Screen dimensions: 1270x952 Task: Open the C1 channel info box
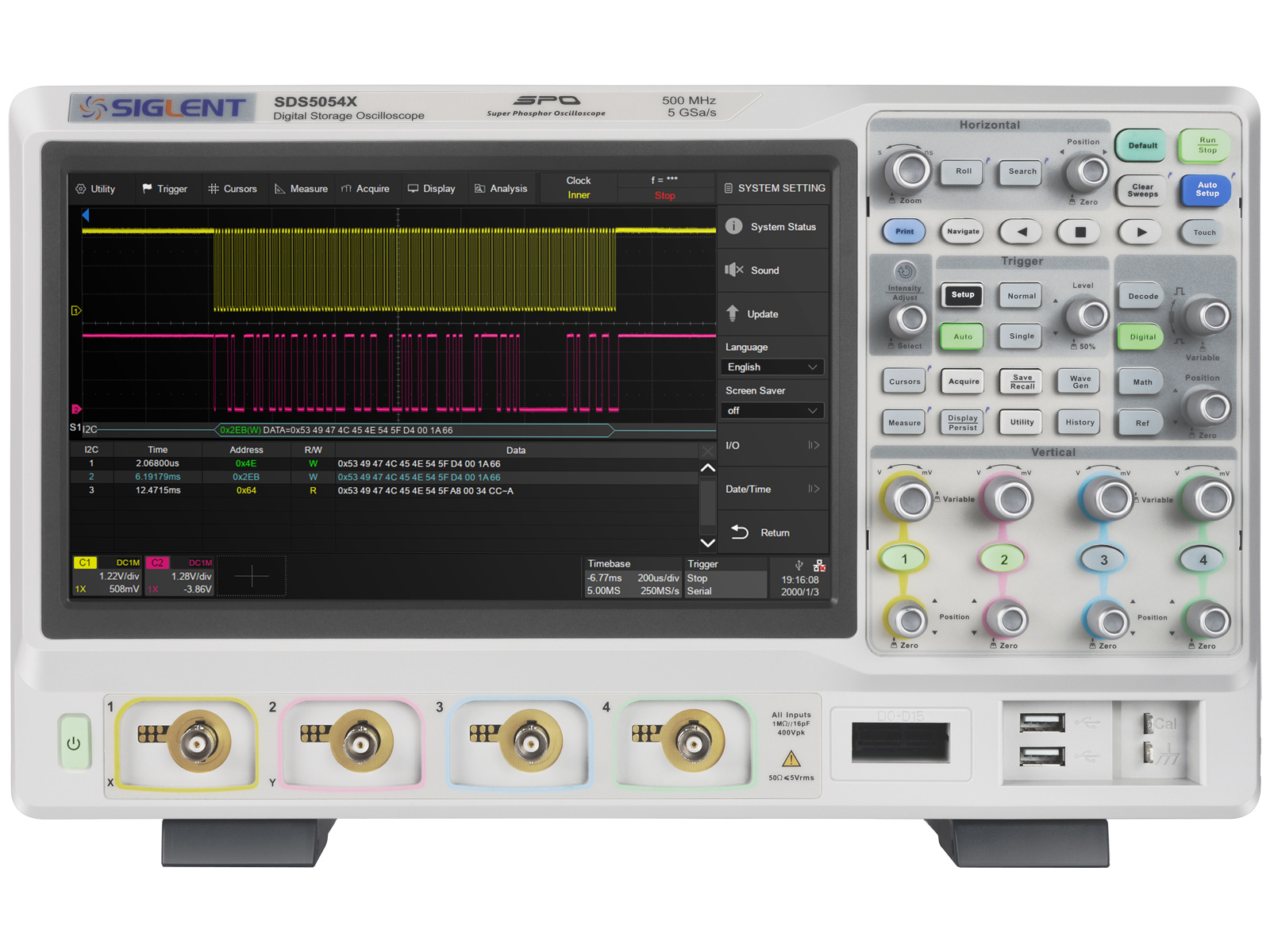pos(107,576)
